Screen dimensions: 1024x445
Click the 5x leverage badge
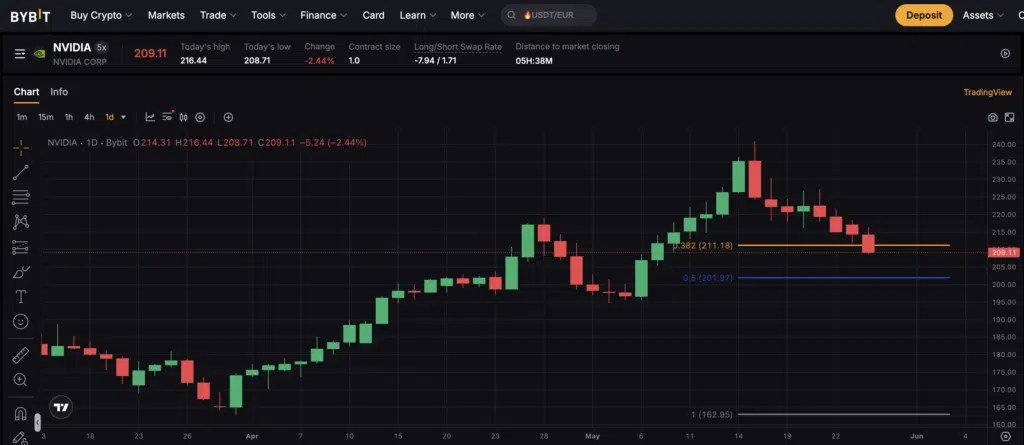(x=101, y=48)
